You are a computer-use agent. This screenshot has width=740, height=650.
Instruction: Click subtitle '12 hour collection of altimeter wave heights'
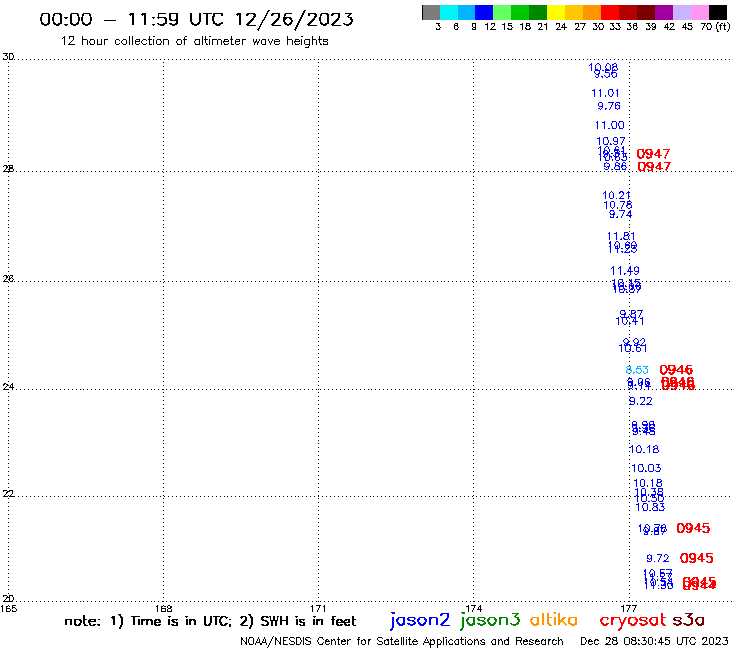pyautogui.click(x=194, y=41)
